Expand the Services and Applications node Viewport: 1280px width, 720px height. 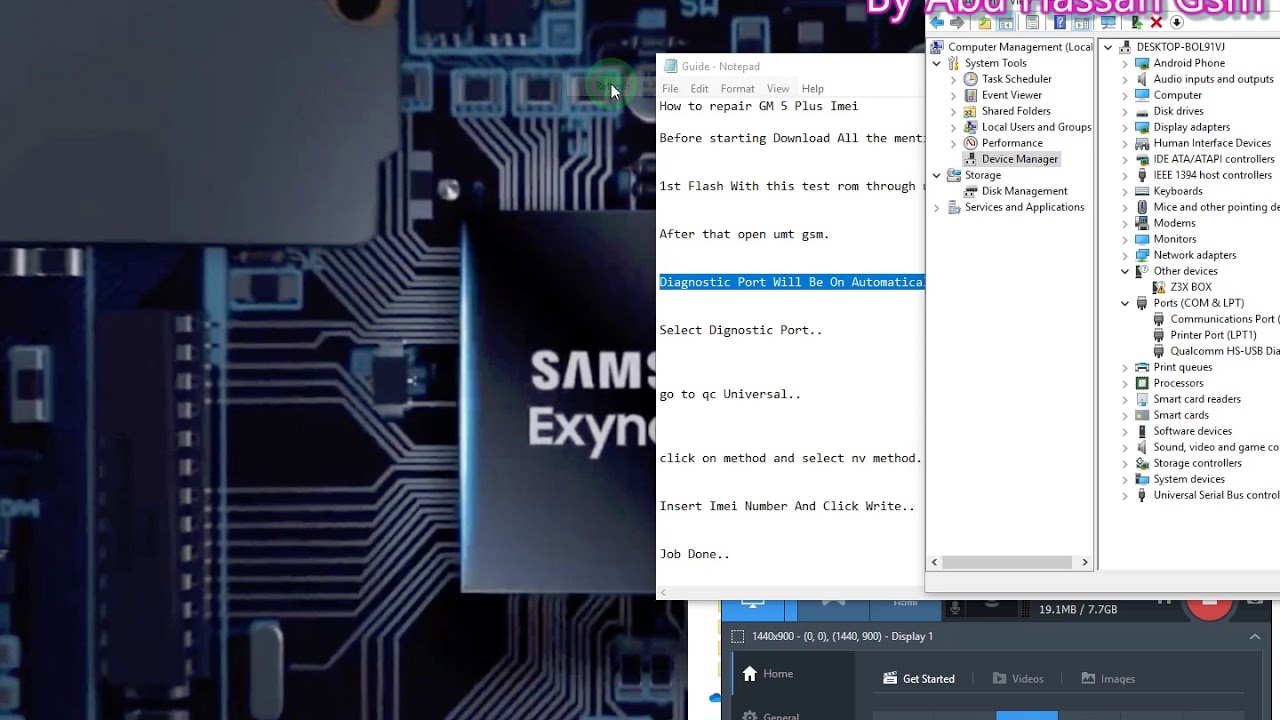click(x=937, y=207)
